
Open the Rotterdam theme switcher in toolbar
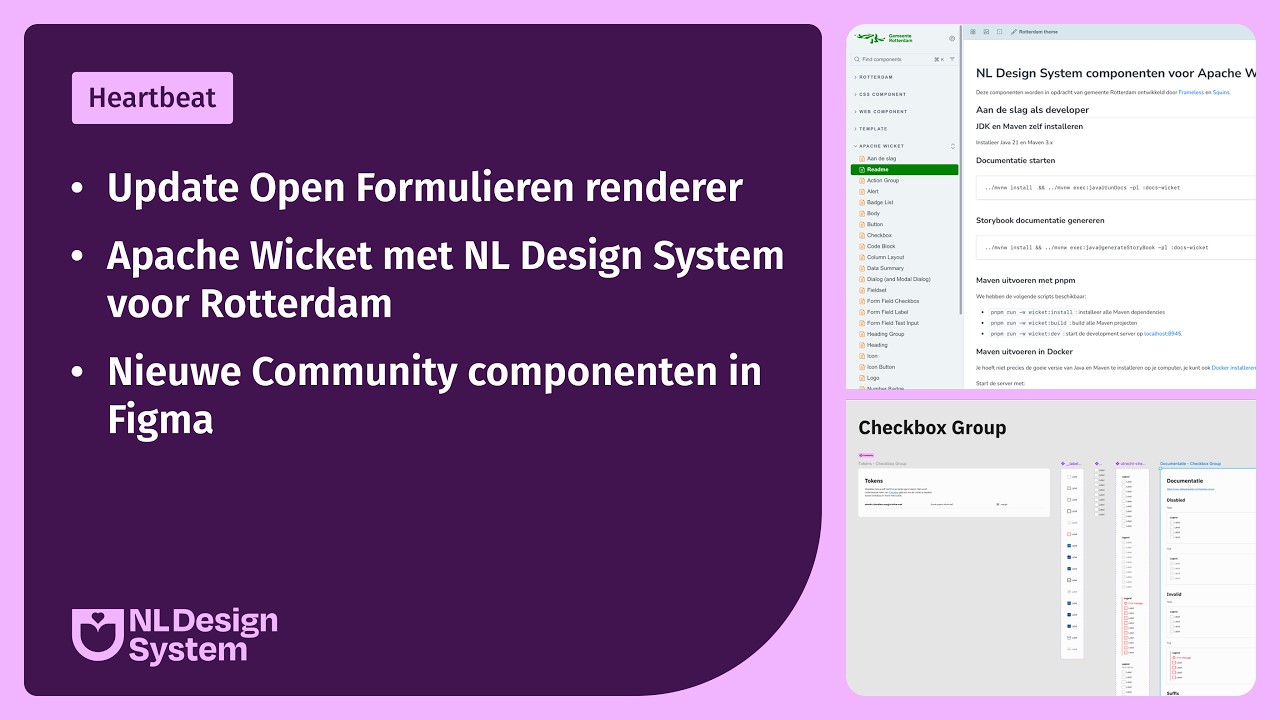[1034, 32]
